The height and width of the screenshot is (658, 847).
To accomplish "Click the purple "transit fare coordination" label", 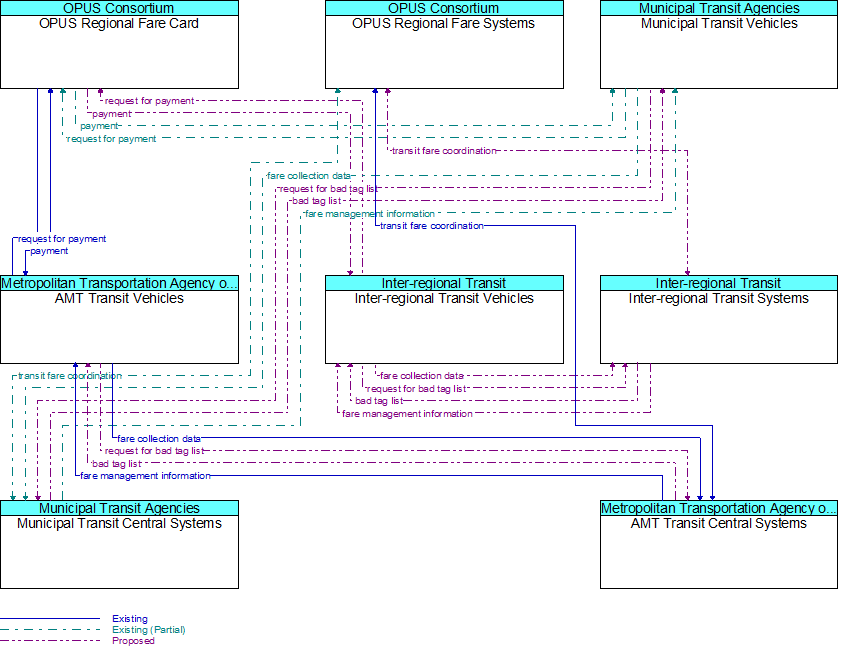I will coord(444,151).
